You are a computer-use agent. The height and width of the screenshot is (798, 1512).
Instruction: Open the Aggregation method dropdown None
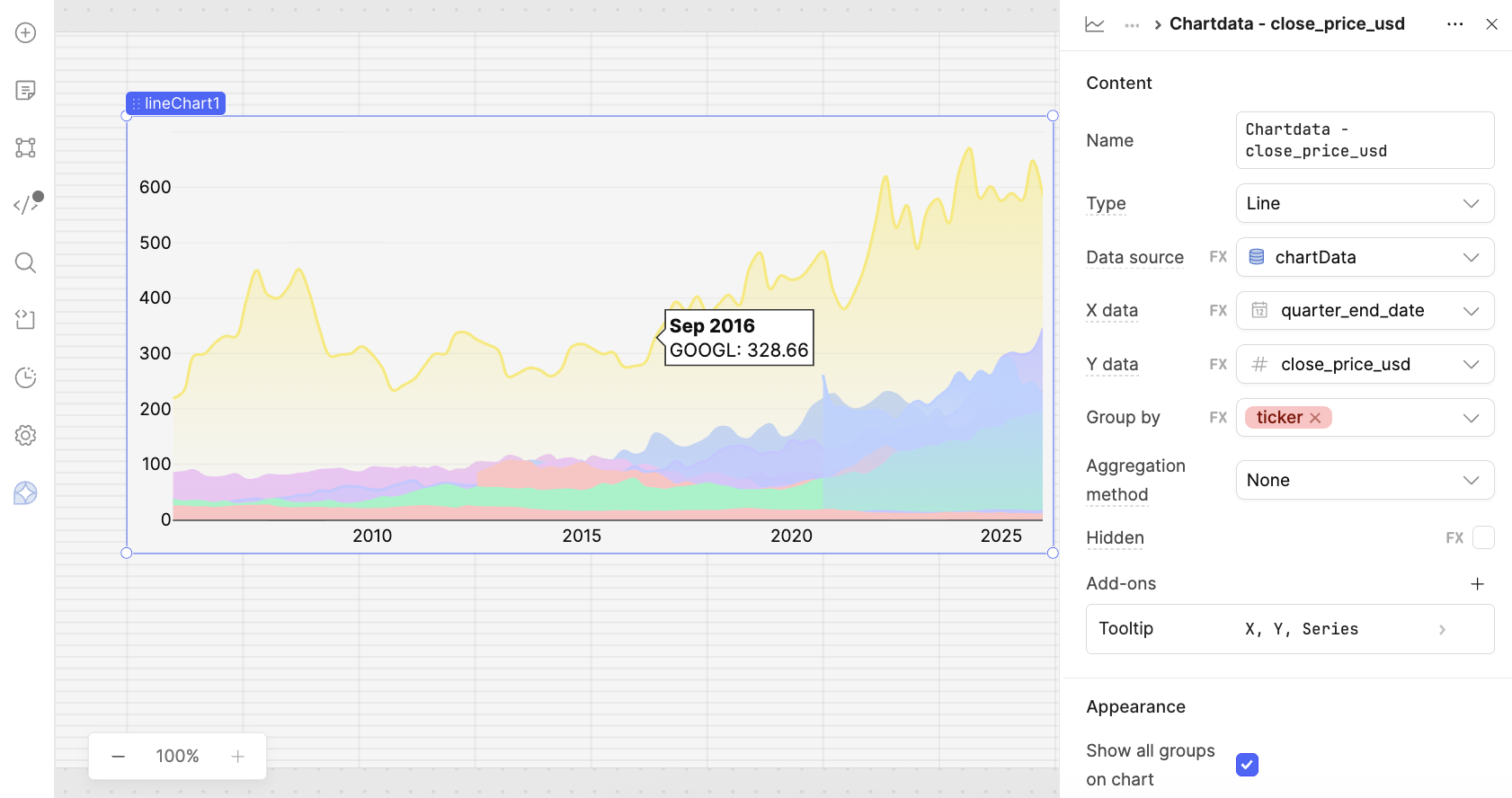[1365, 480]
